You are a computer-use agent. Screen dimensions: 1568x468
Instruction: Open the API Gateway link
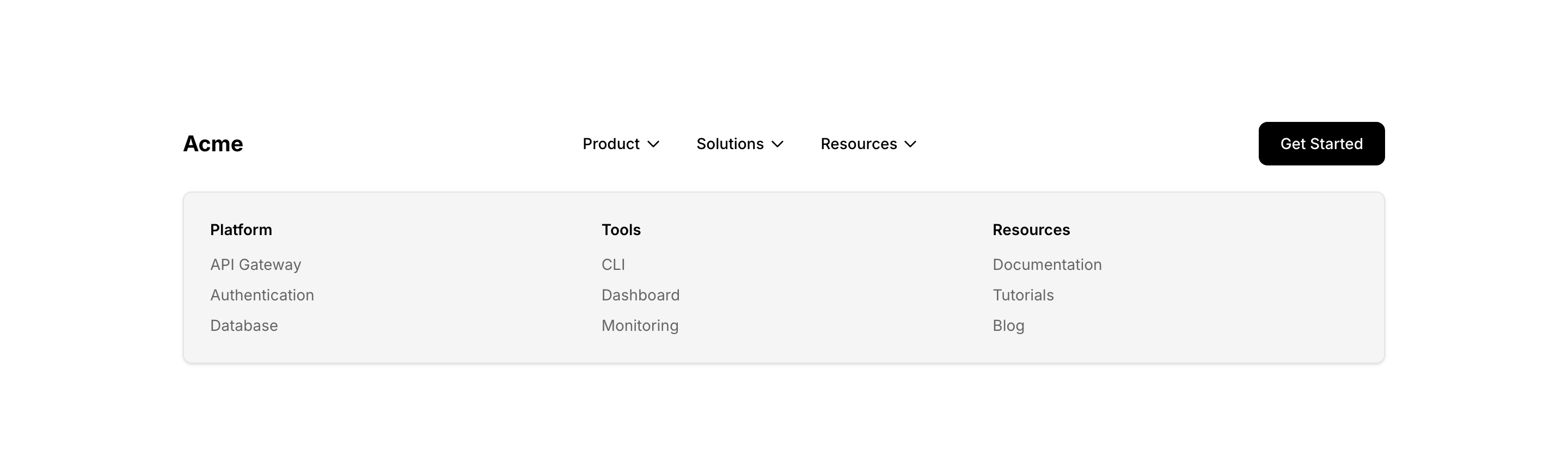point(256,264)
